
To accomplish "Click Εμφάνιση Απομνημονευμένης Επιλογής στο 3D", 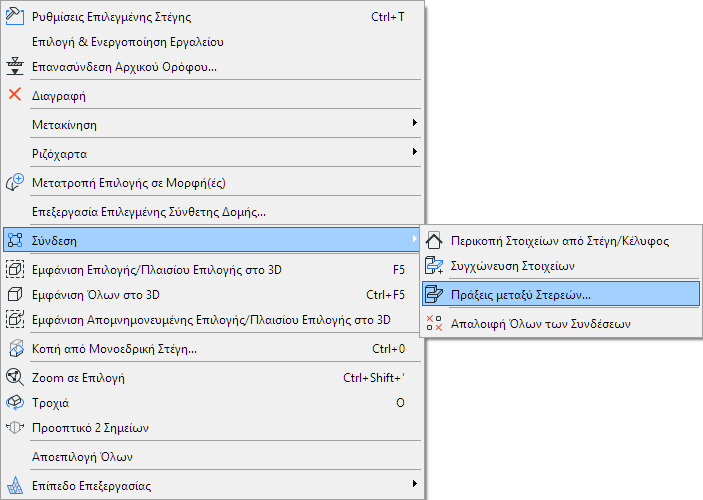I will pos(210,320).
